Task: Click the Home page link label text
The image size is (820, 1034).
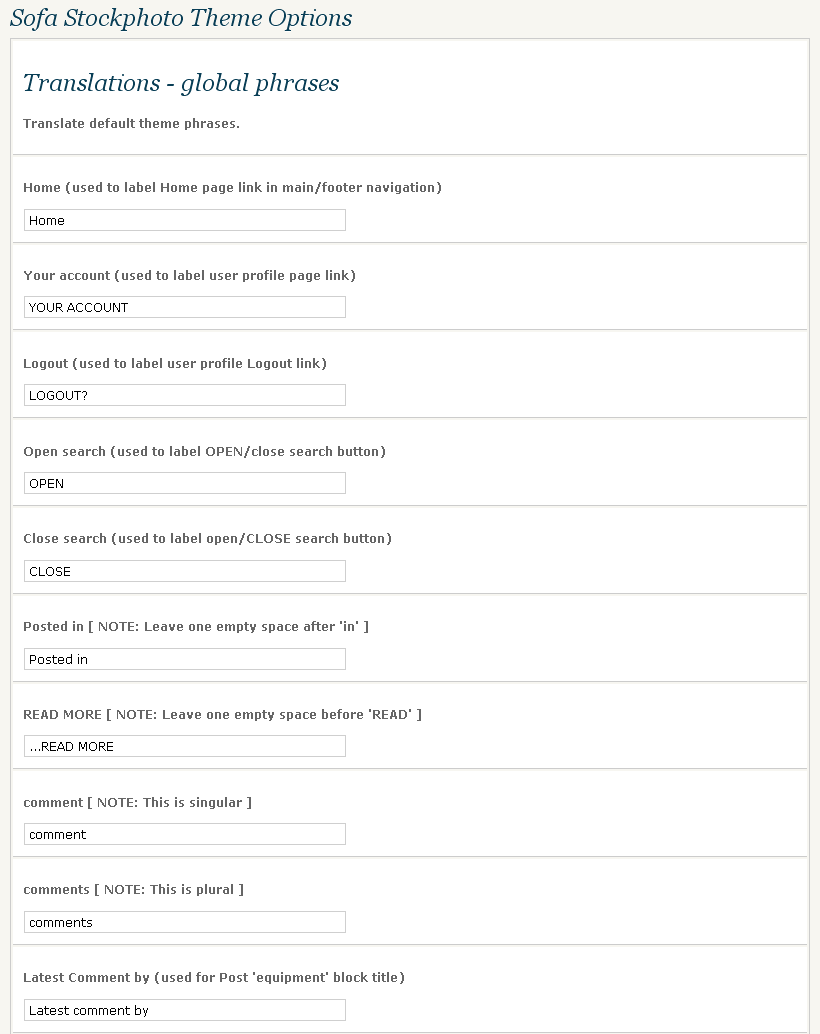Action: (x=232, y=187)
